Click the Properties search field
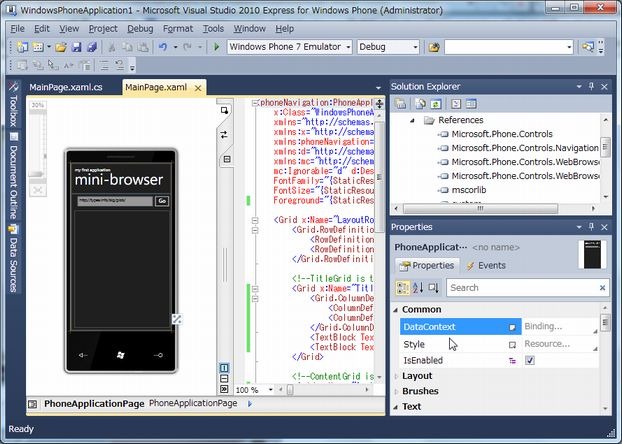 coord(520,288)
